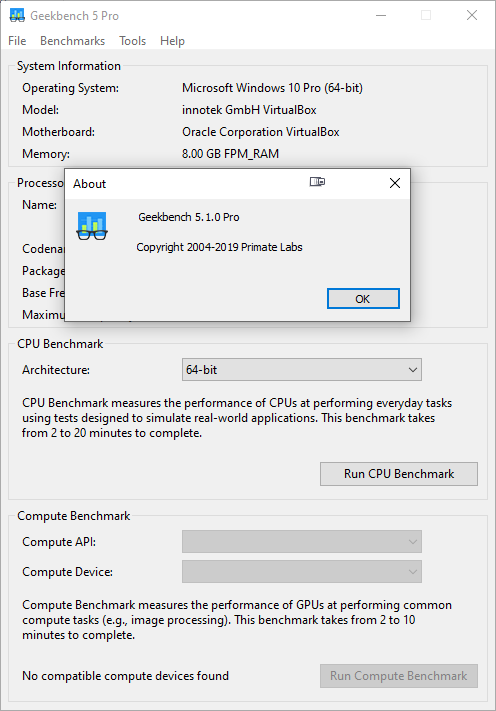496x711 pixels.
Task: Open the Help menu
Action: (172, 41)
